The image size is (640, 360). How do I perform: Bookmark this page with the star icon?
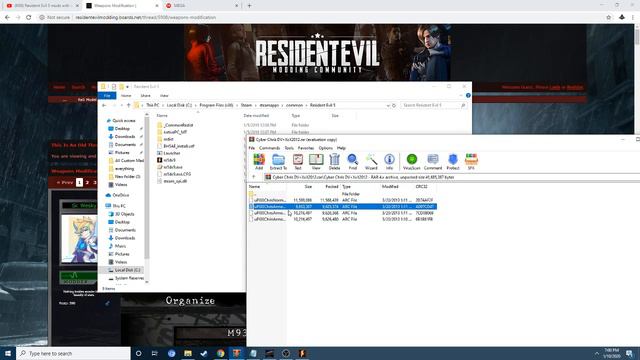pyautogui.click(x=609, y=18)
